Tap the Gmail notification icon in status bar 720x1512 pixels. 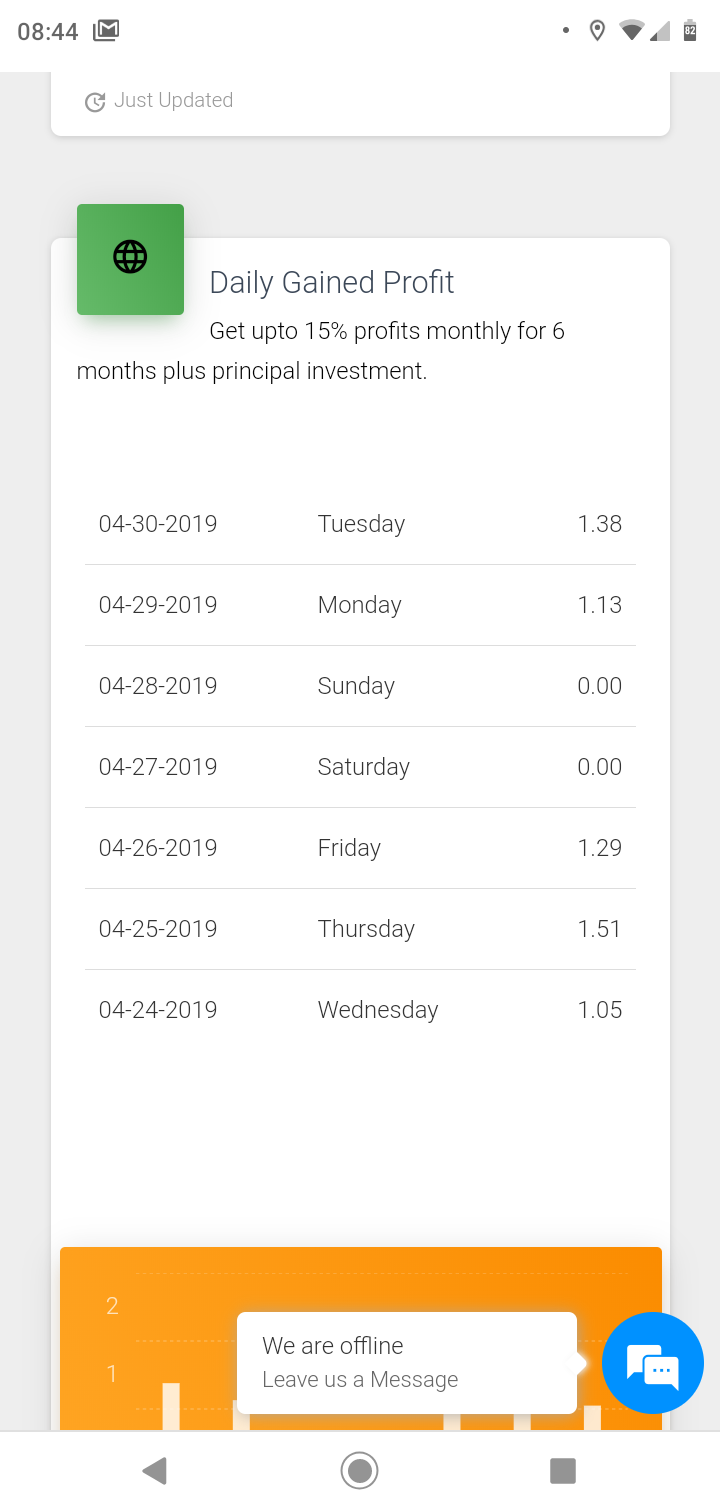pyautogui.click(x=106, y=31)
